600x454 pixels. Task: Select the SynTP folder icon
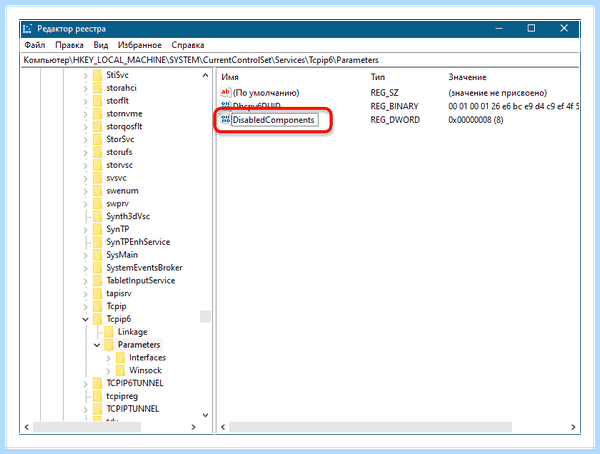[x=98, y=229]
